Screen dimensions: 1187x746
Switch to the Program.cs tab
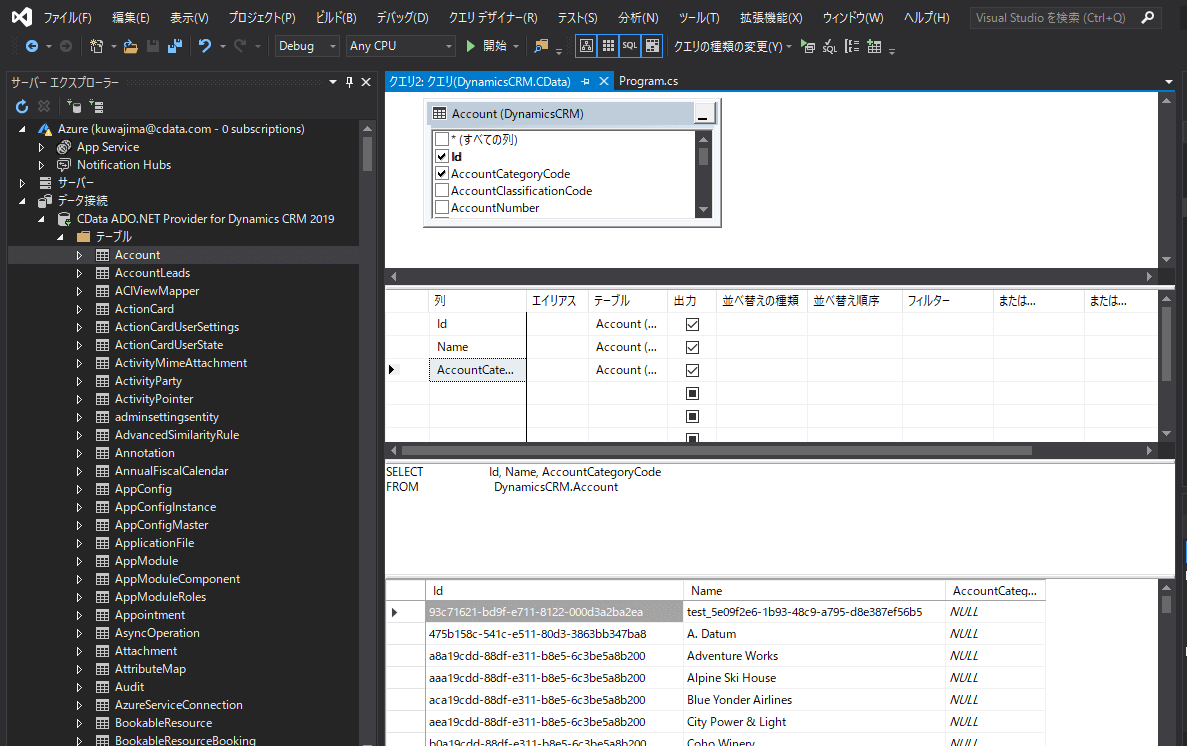pos(648,81)
